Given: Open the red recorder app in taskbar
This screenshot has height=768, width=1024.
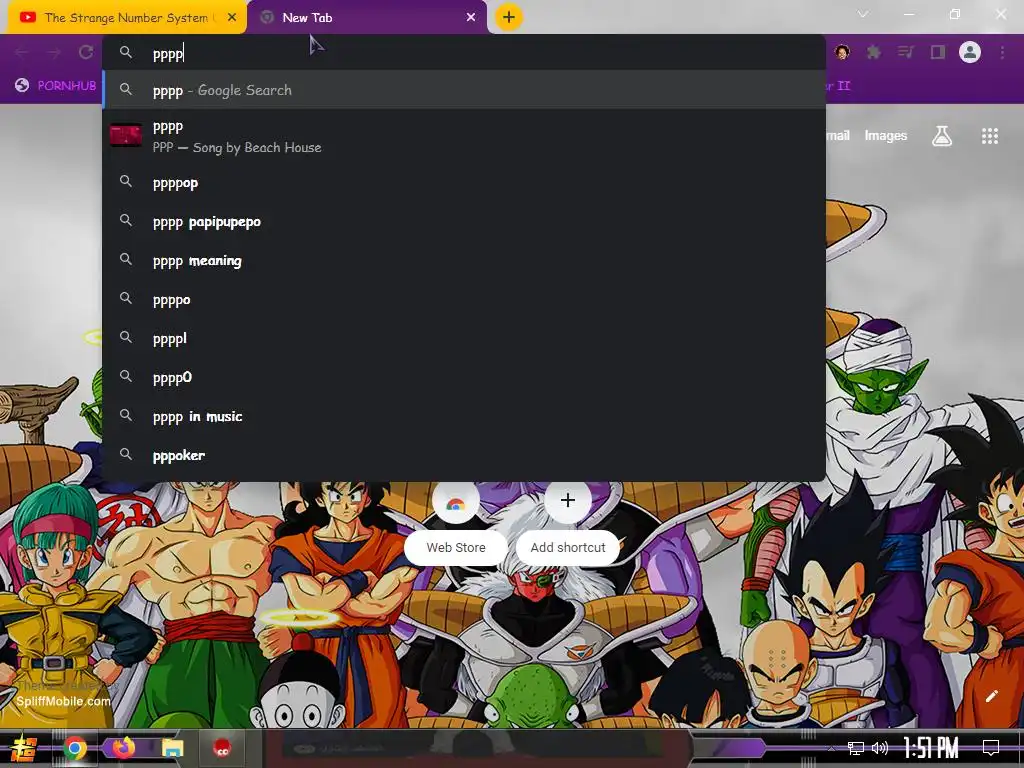Looking at the screenshot, I should pos(223,748).
